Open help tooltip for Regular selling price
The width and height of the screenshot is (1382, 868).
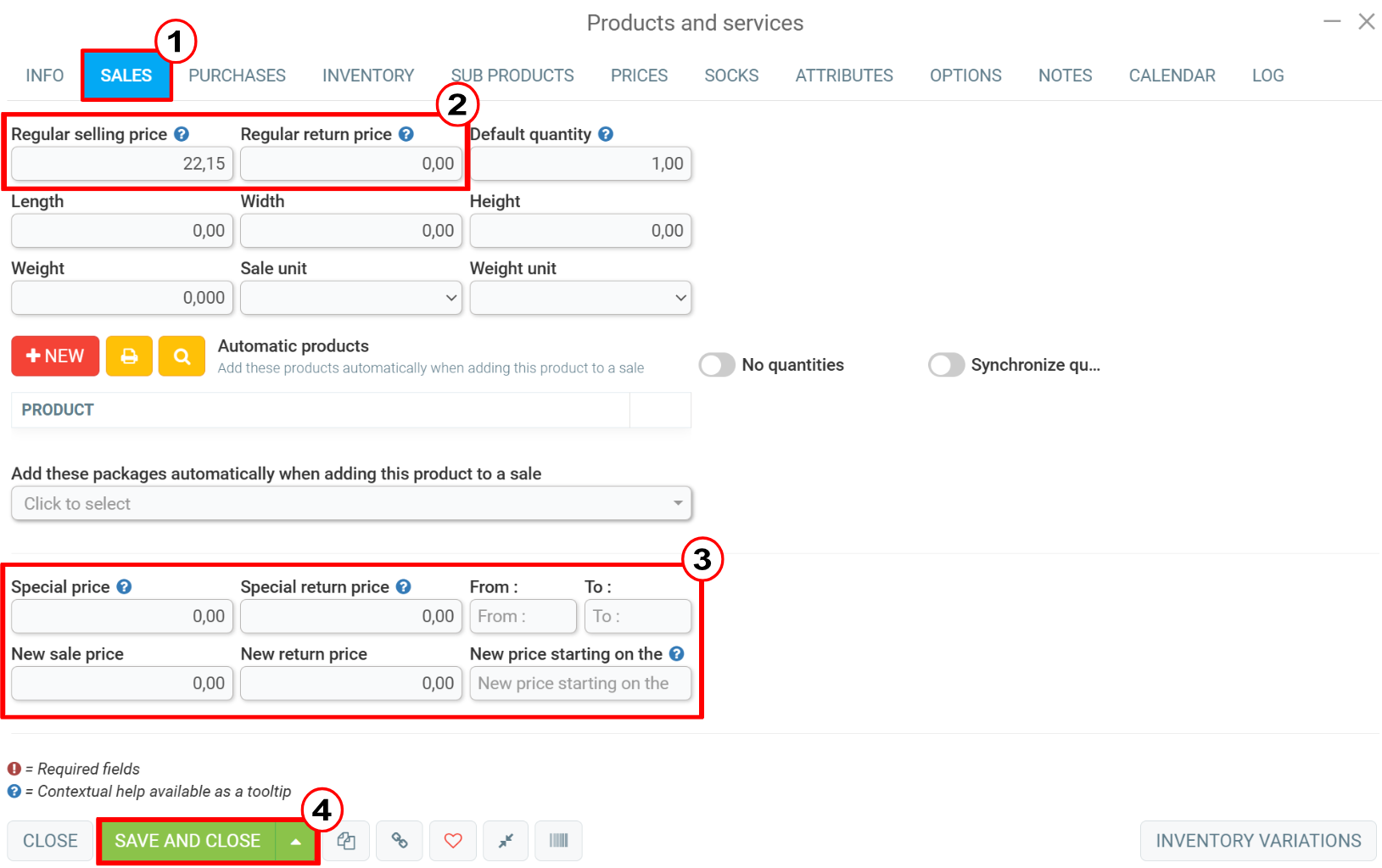(182, 134)
